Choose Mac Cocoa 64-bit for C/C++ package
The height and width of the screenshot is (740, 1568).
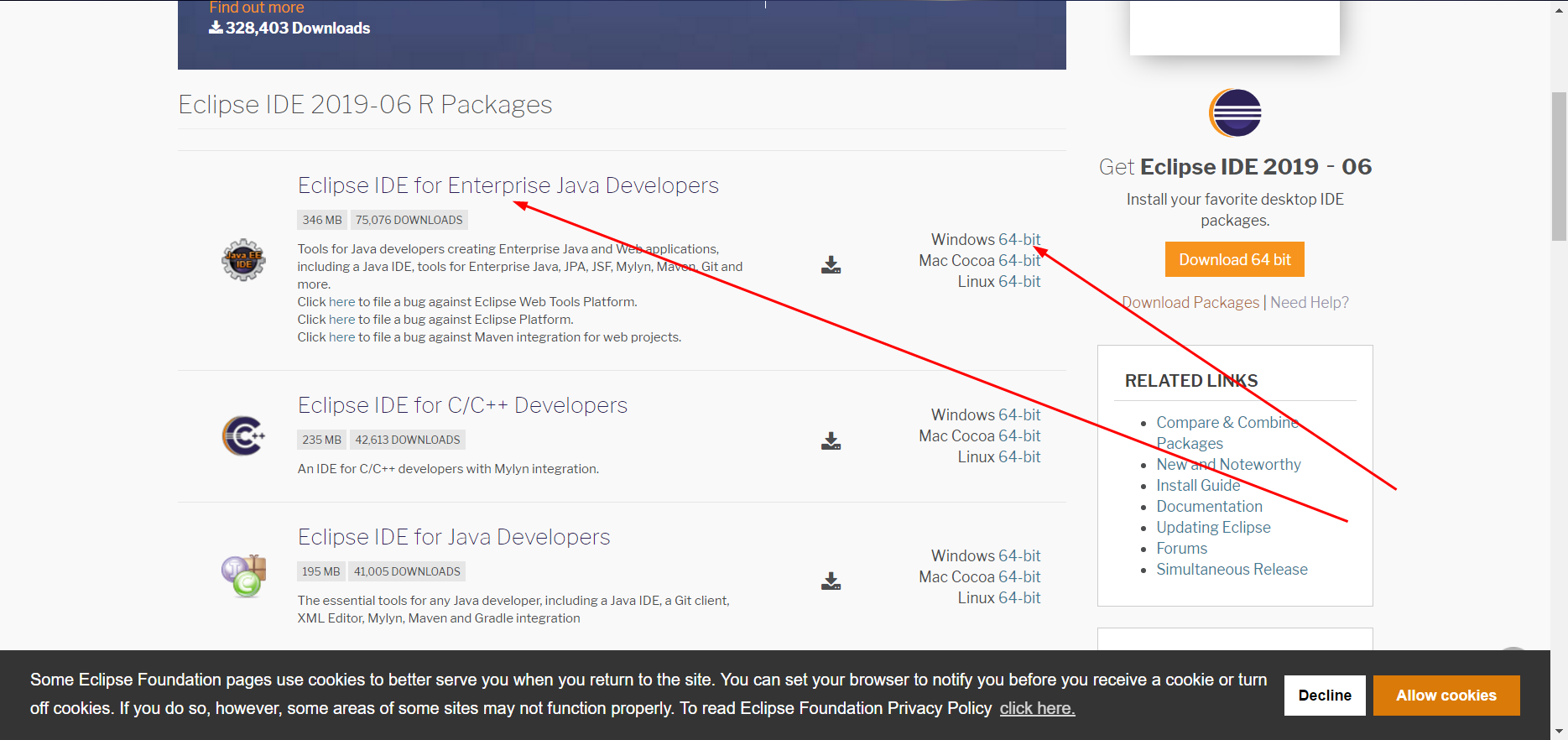(x=980, y=436)
